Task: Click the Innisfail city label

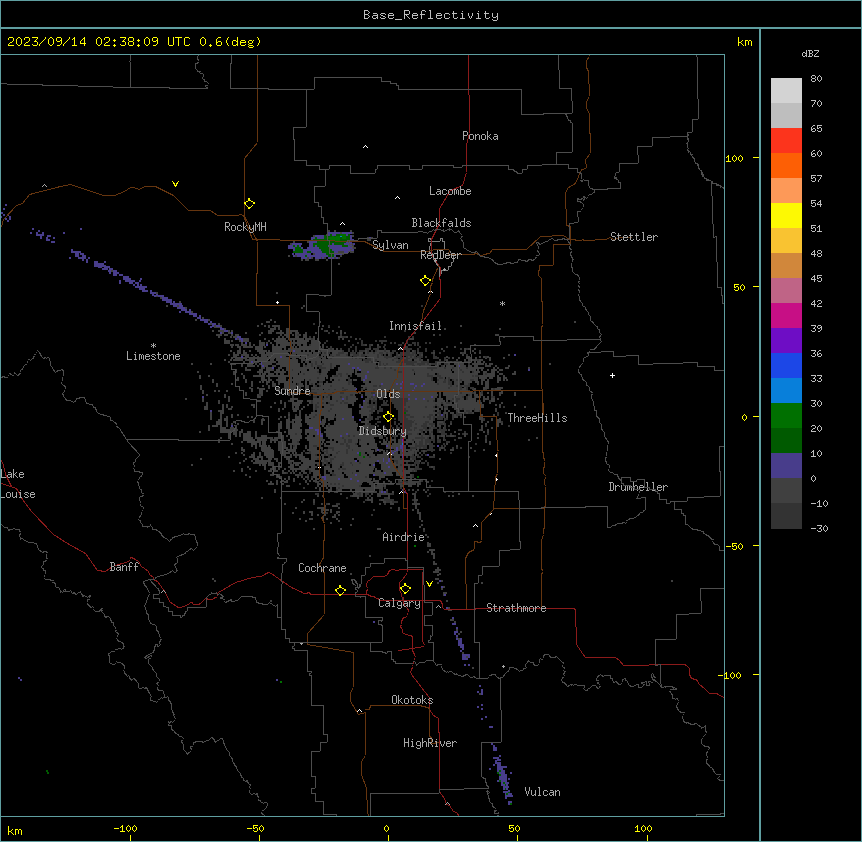Action: click(416, 326)
